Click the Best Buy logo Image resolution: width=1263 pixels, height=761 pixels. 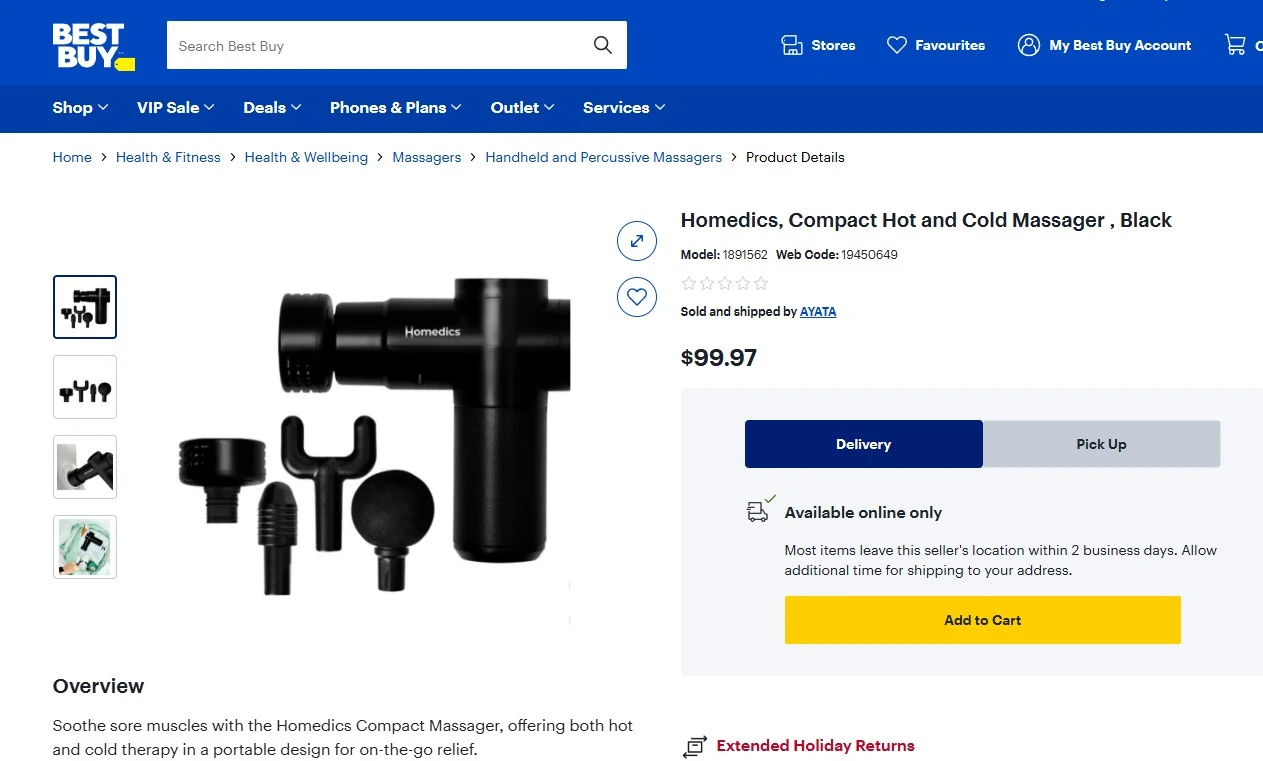(93, 47)
